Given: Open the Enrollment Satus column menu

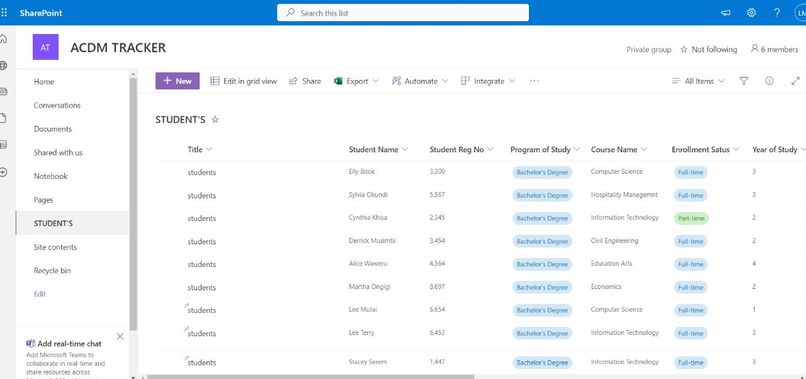Looking at the screenshot, I should coord(705,150).
